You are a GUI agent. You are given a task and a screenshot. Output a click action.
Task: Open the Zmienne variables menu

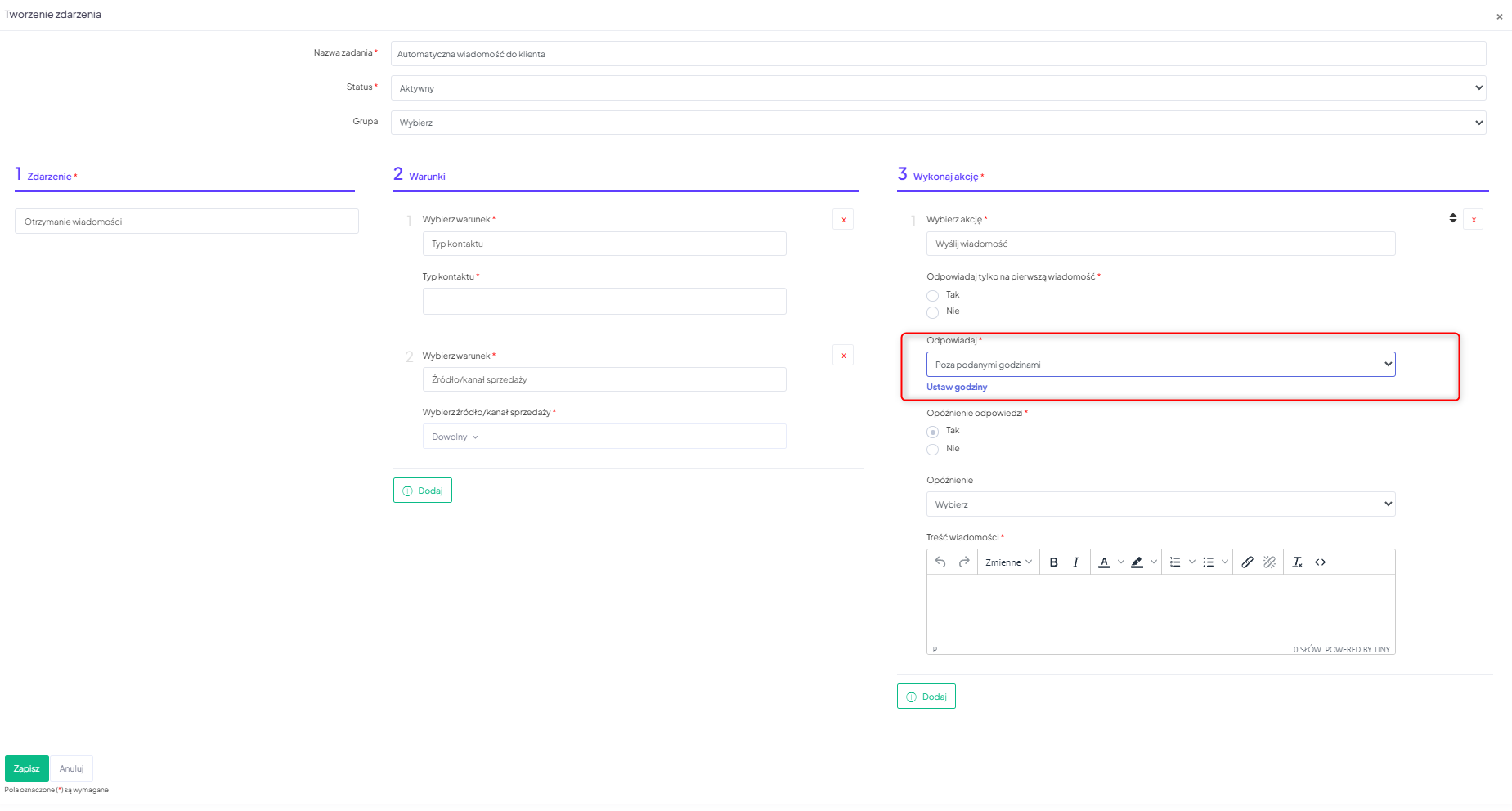pos(1008,562)
